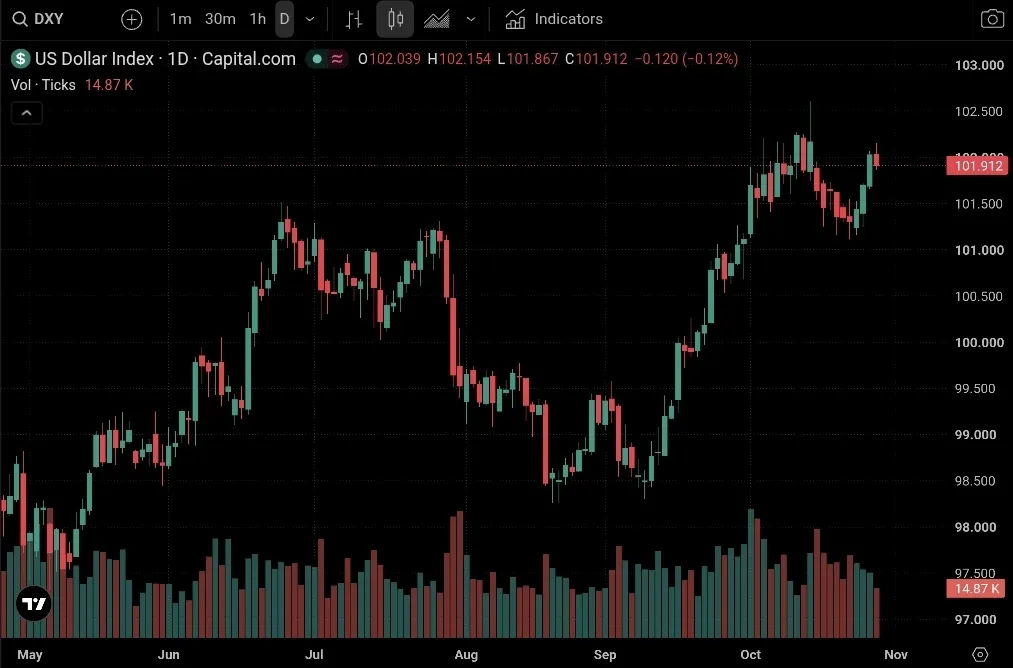Screen dimensions: 1013x668
Task: Open TradingView logo link
Action: 34,603
